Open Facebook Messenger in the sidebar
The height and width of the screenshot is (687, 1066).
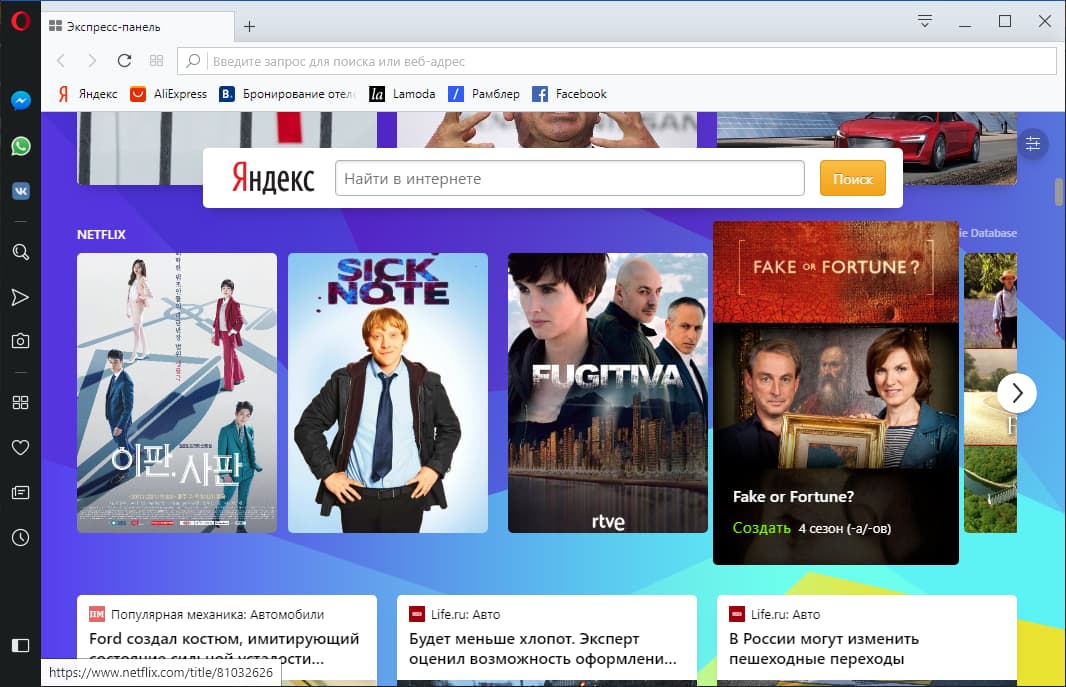(x=20, y=99)
